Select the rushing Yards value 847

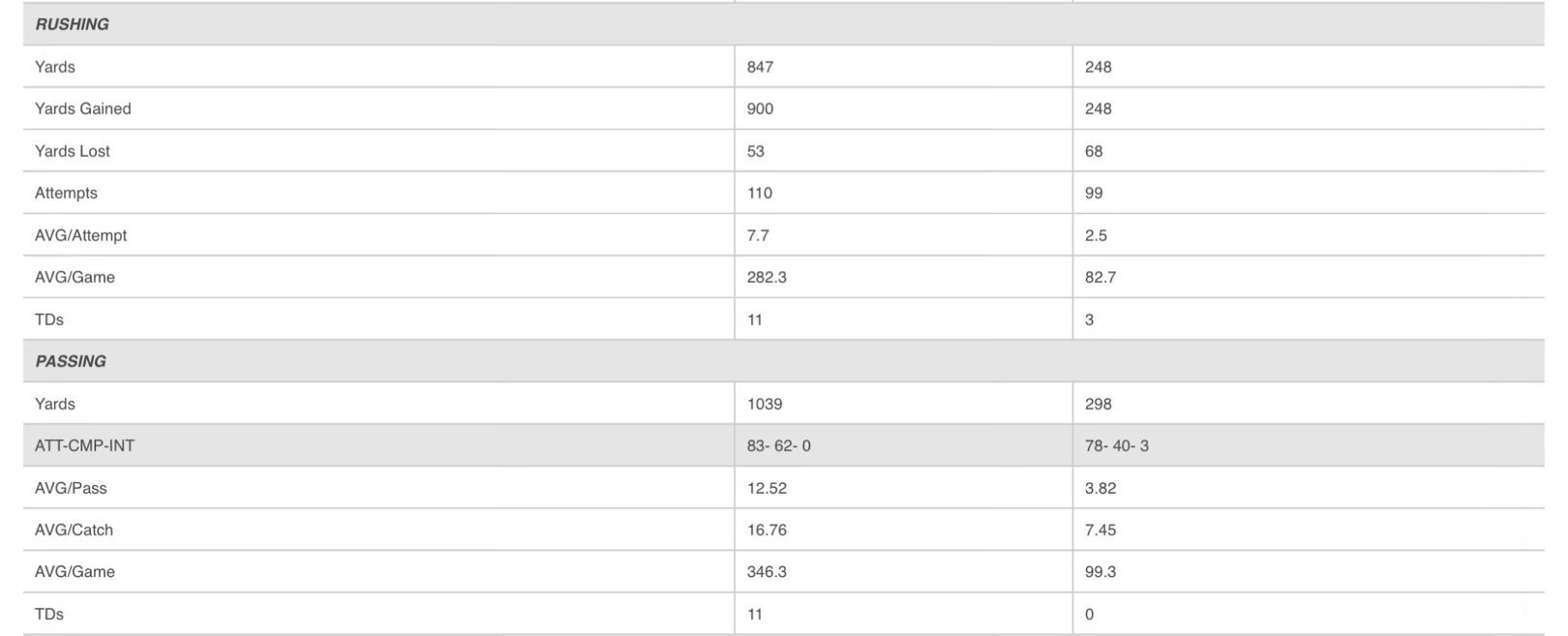[x=760, y=67]
